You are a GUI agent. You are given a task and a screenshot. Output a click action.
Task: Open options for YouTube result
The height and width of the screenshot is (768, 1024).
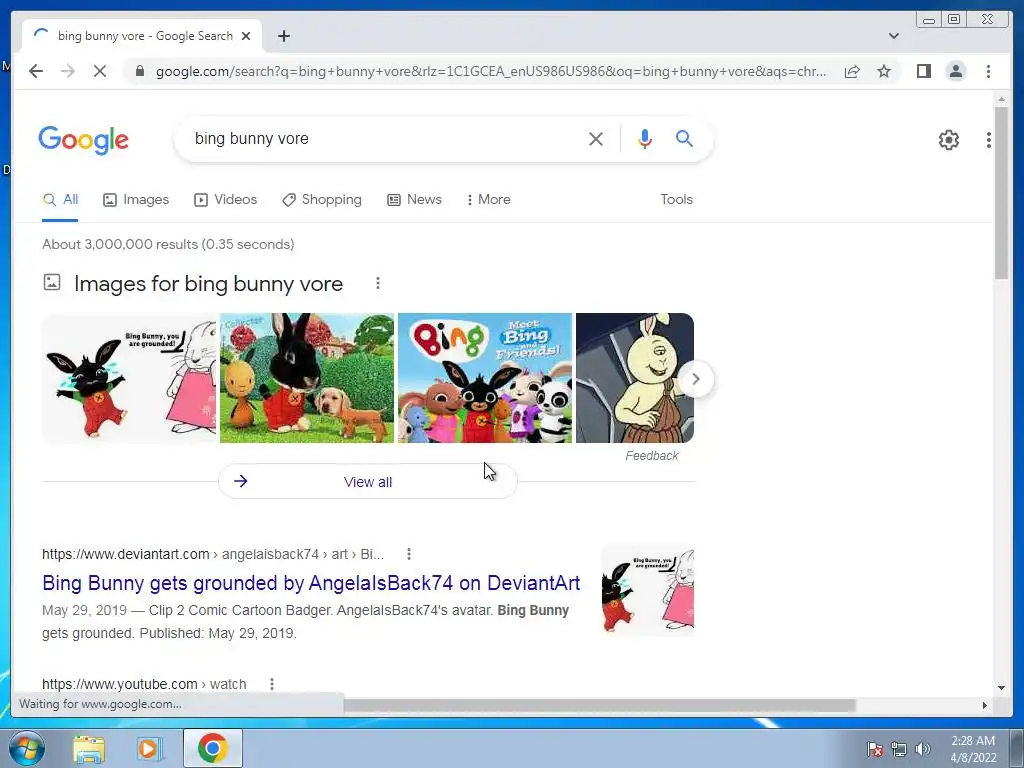click(272, 684)
